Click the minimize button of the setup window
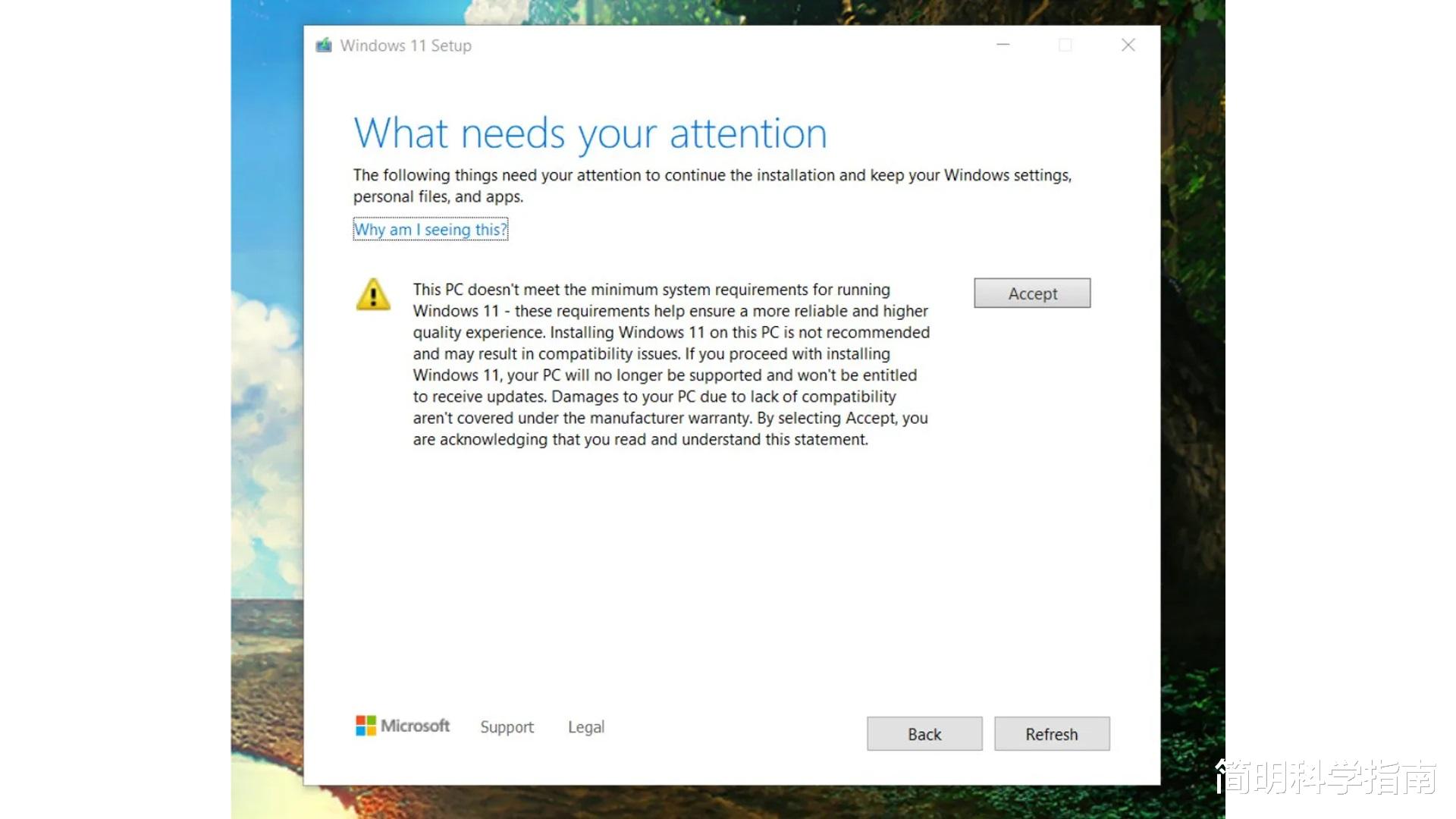Image resolution: width=1456 pixels, height=819 pixels. point(1003,45)
